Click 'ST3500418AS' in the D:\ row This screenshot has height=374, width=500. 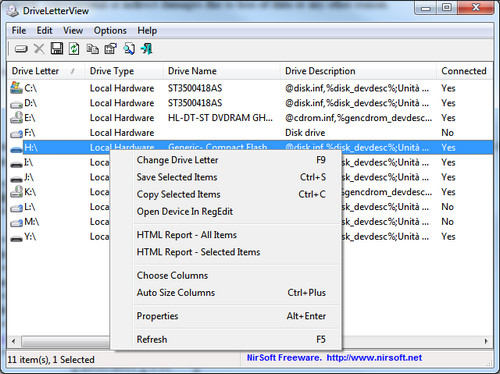(x=195, y=103)
